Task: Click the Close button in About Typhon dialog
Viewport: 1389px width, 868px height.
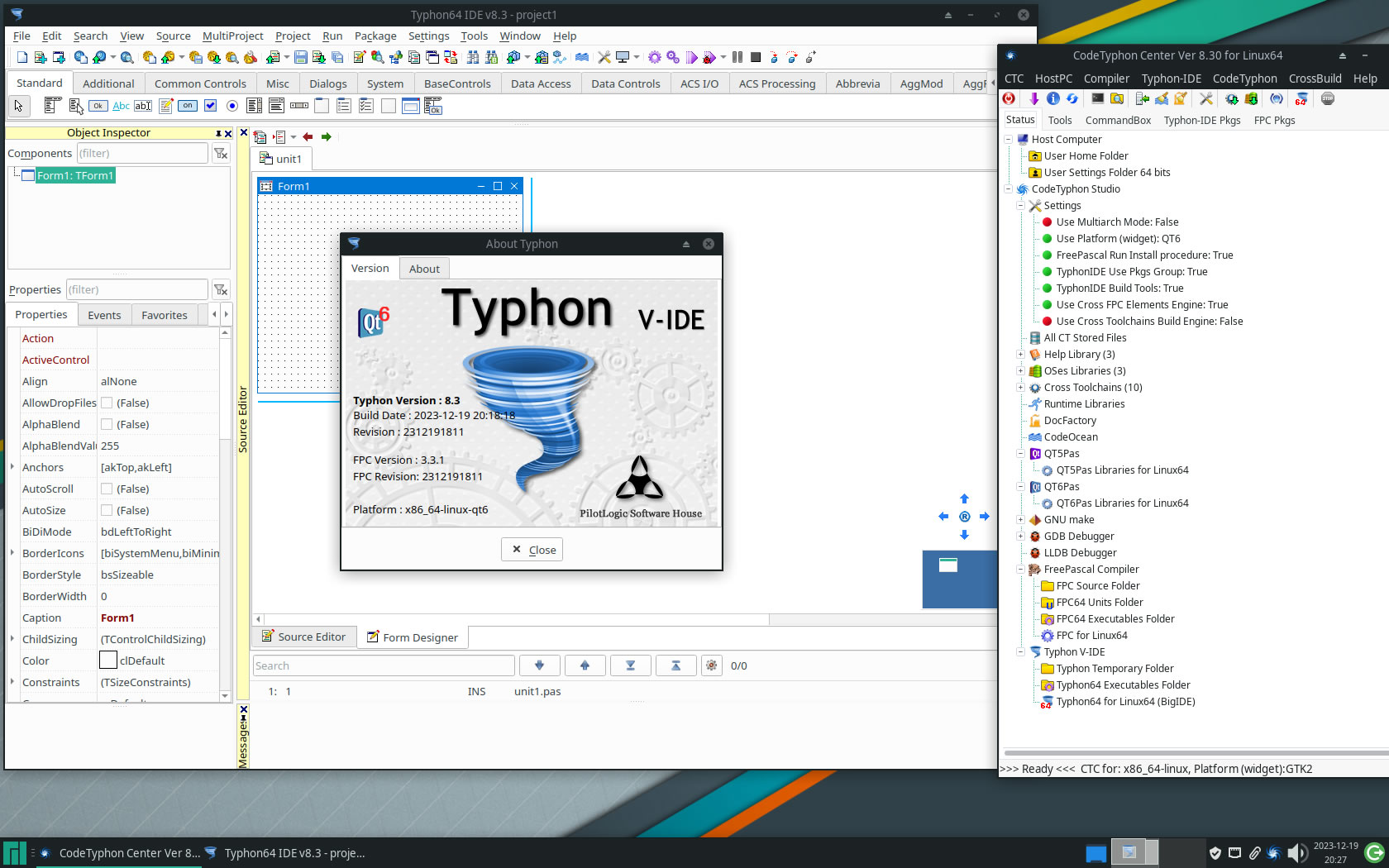Action: 532,550
